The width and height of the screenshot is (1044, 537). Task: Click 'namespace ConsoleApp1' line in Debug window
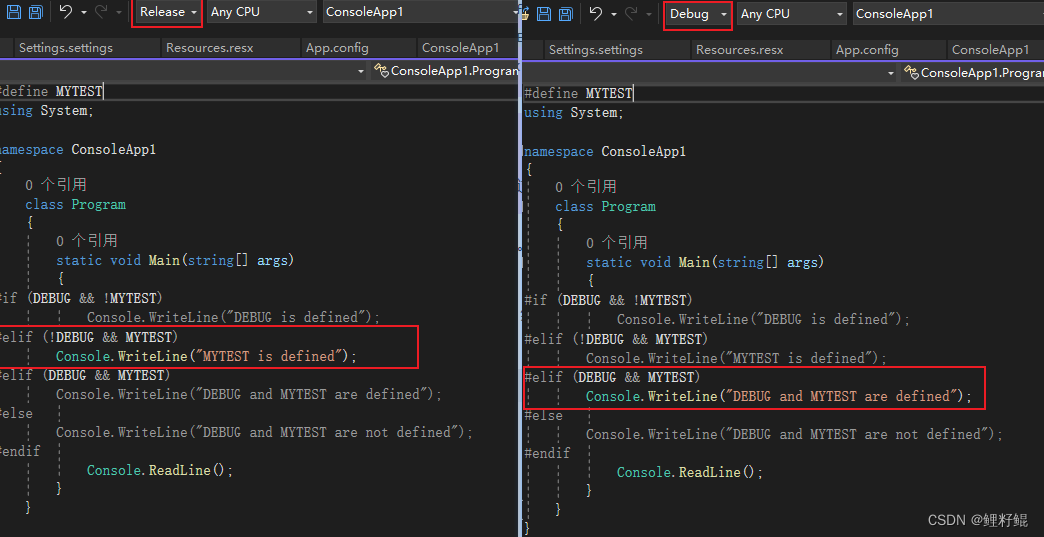click(605, 151)
